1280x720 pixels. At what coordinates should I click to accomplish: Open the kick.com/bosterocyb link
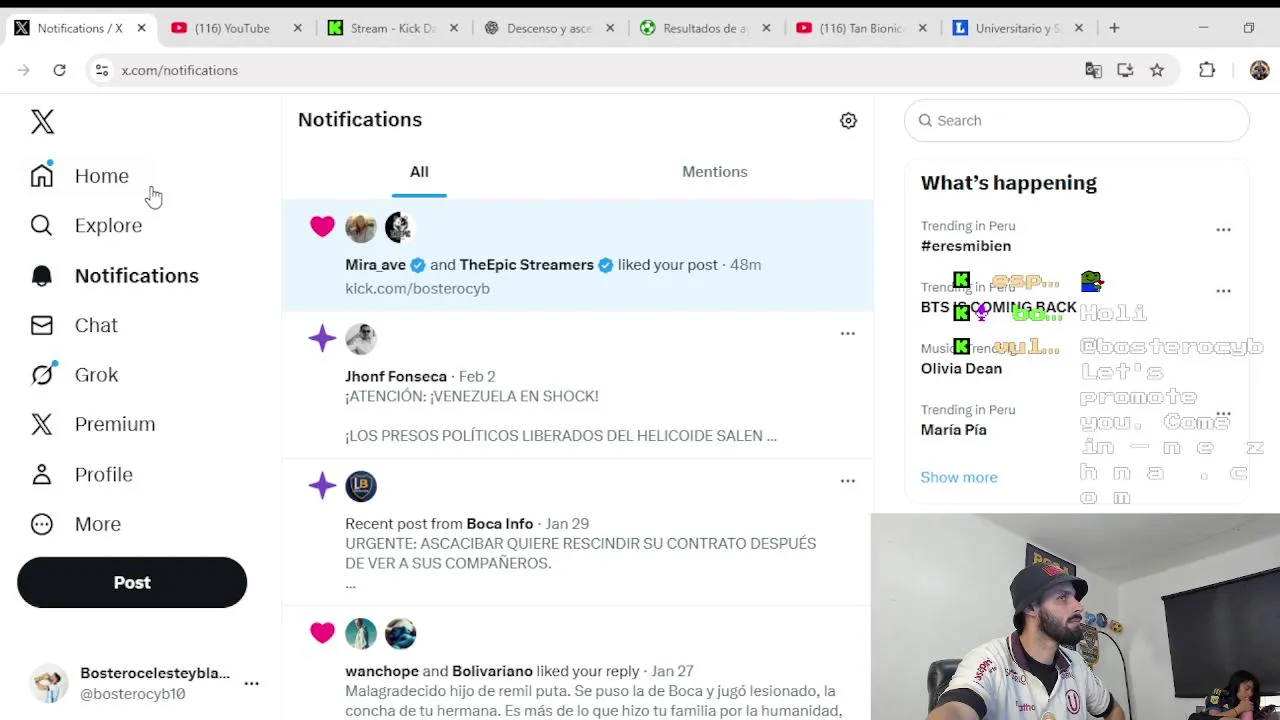point(417,288)
